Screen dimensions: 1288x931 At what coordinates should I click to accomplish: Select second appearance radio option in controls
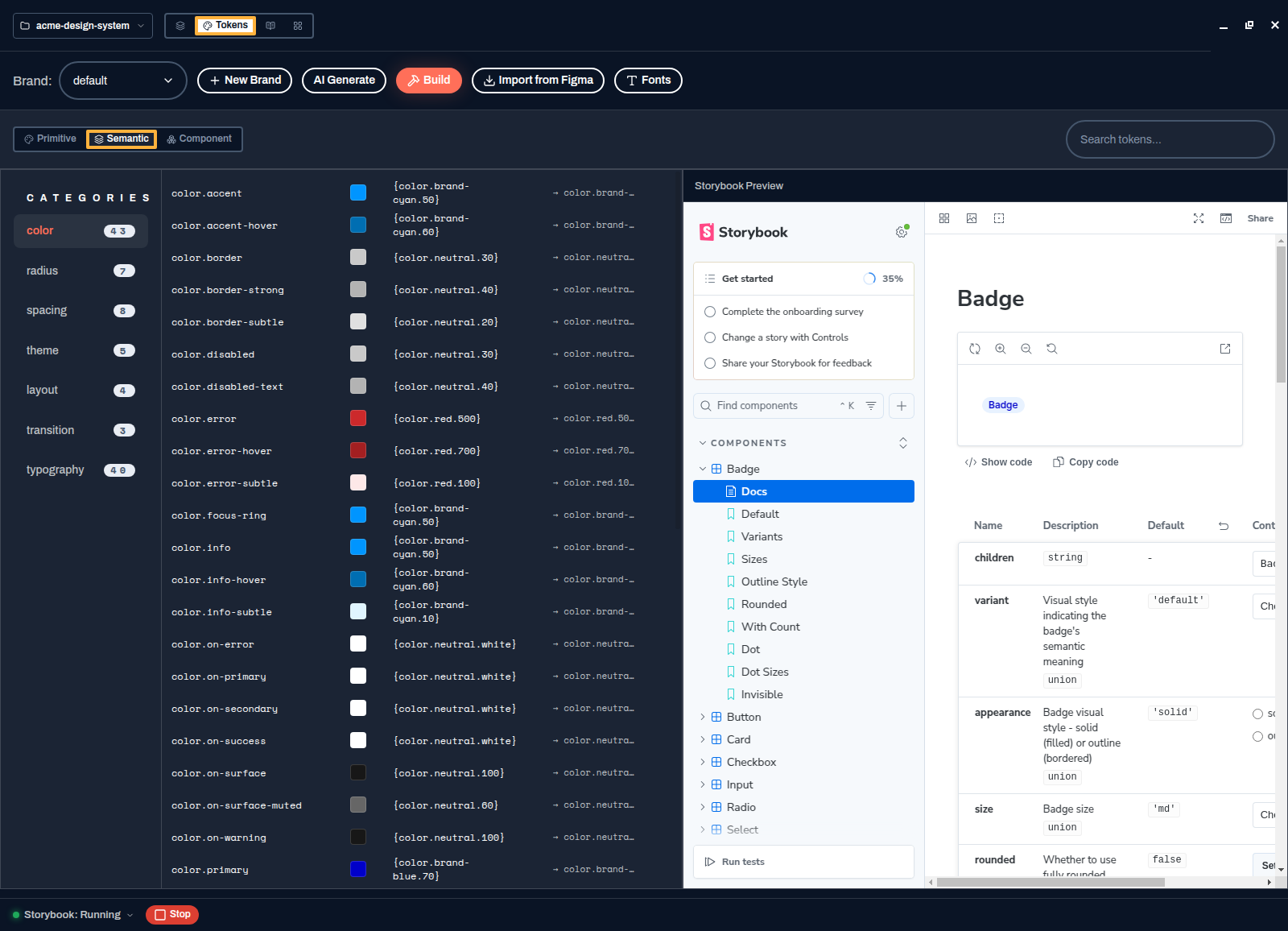pos(1257,736)
